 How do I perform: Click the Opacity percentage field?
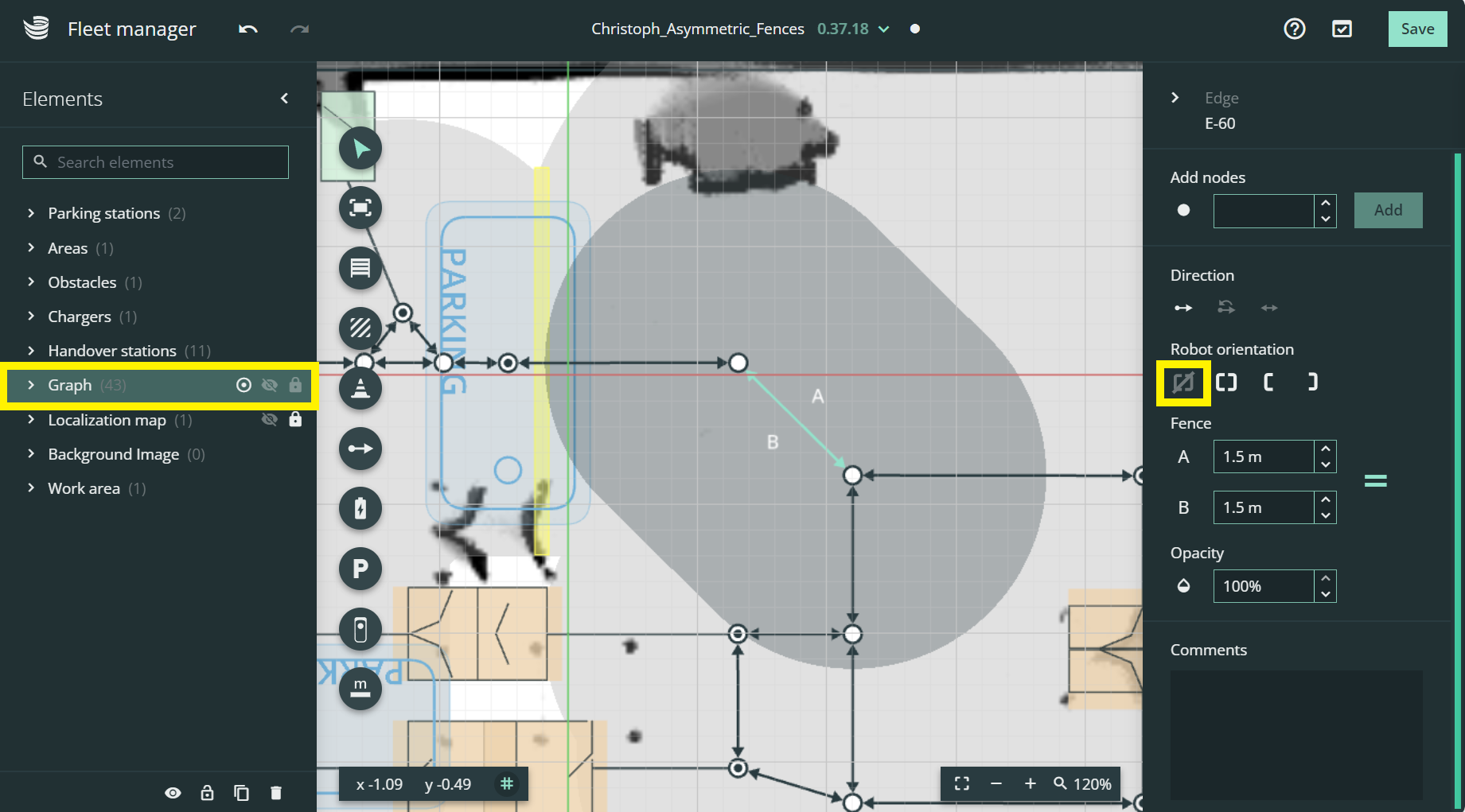[1263, 587]
